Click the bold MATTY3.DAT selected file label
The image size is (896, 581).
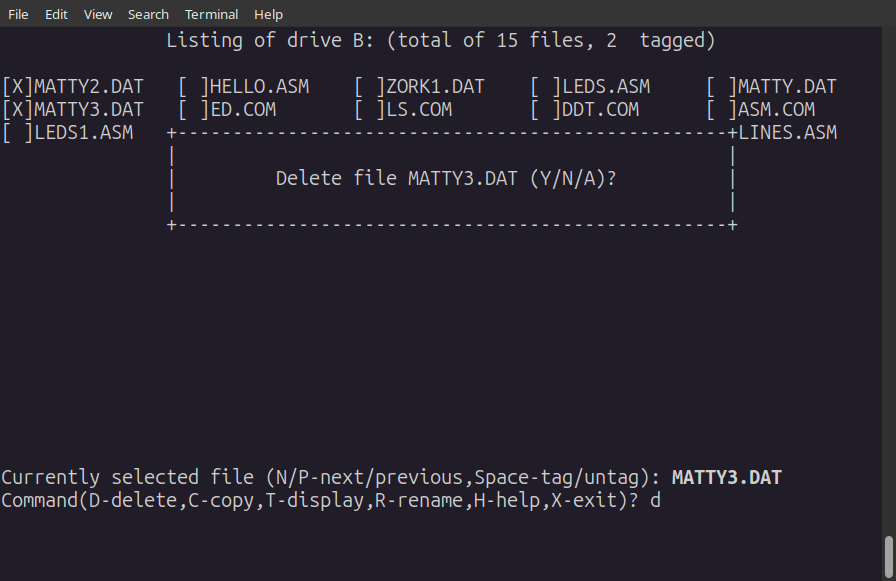tap(727, 478)
